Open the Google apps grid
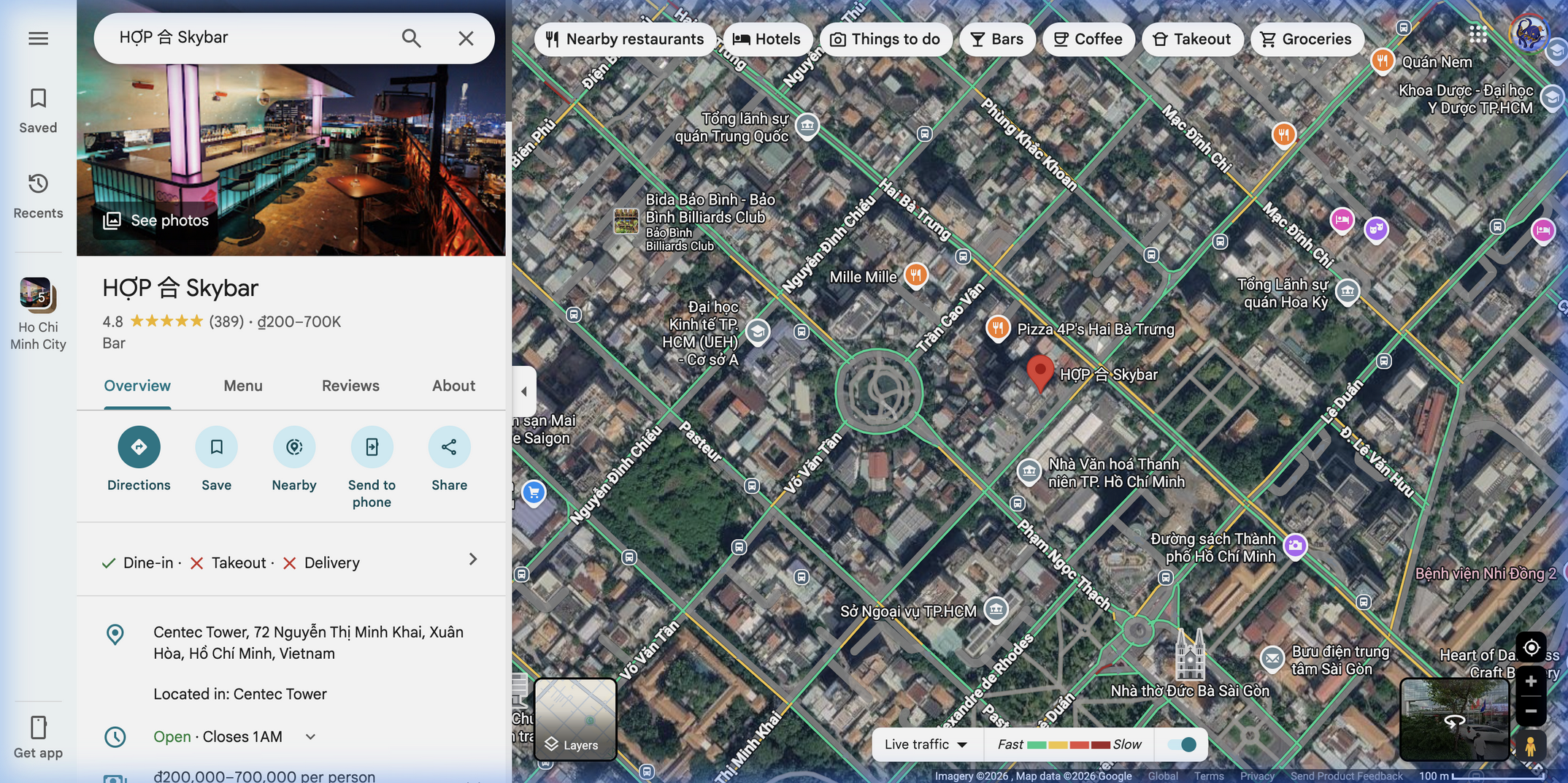This screenshot has width=1568, height=783. point(1478,34)
